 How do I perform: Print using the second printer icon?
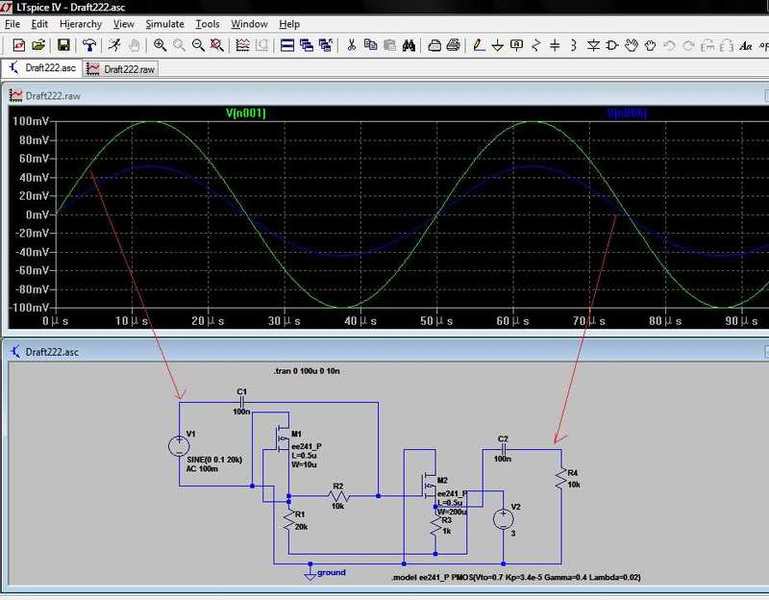click(454, 46)
